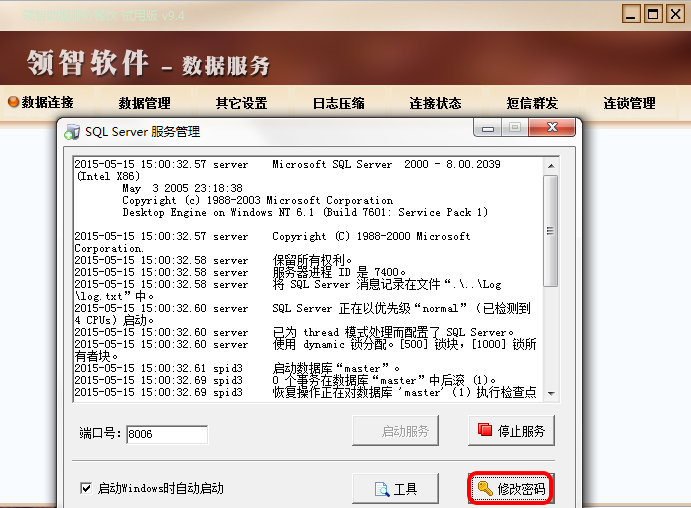Open the 其它设置 menu tab
The width and height of the screenshot is (691, 508).
tap(241, 104)
